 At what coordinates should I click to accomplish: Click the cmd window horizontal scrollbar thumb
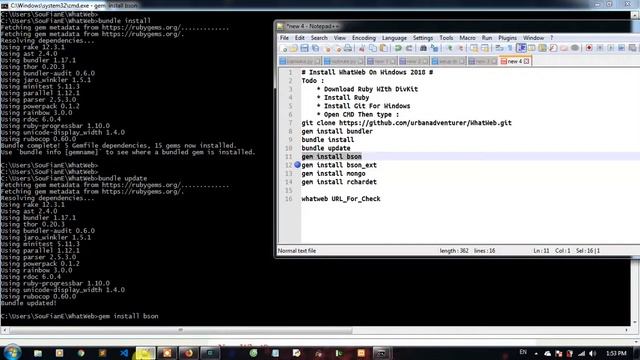pyautogui.click(x=181, y=330)
